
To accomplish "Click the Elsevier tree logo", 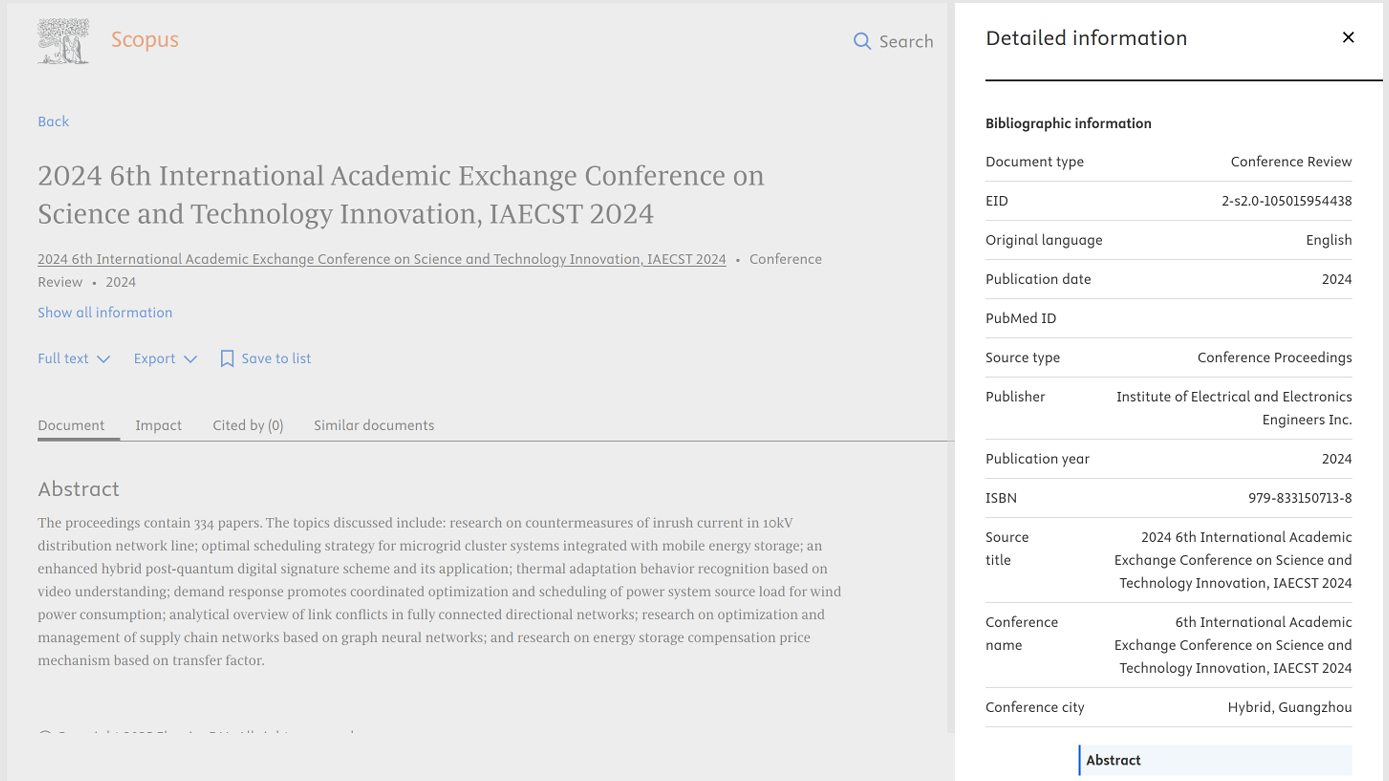I will [63, 41].
